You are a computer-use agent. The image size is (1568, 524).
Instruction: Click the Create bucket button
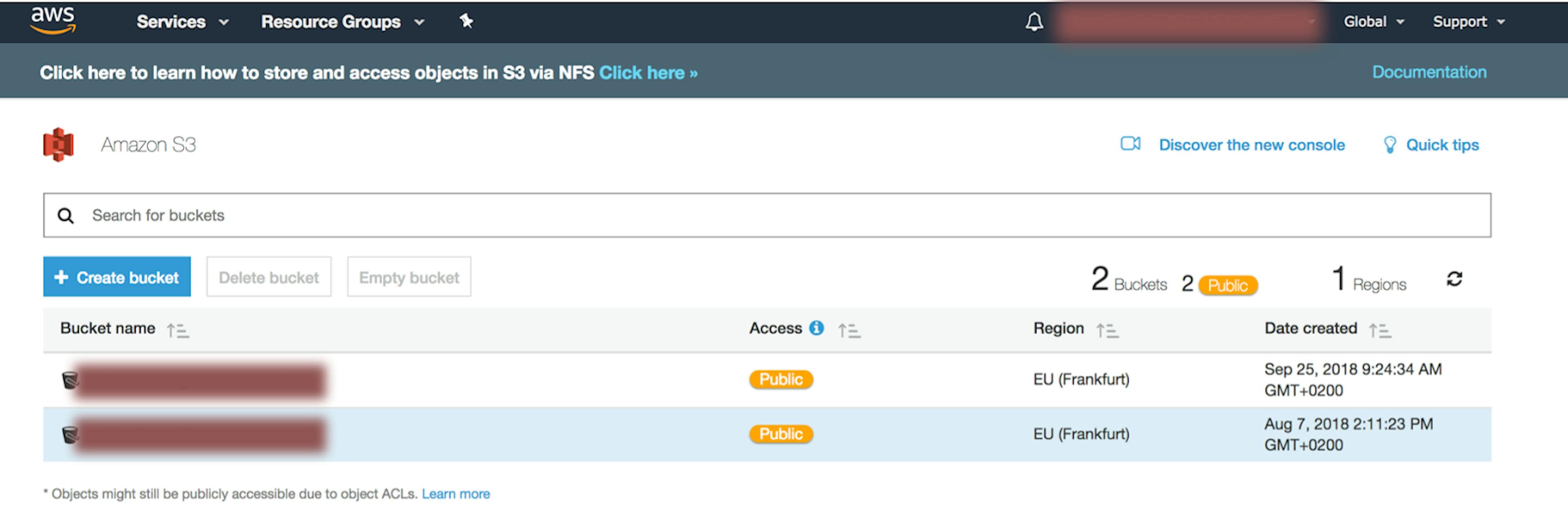[x=117, y=277]
